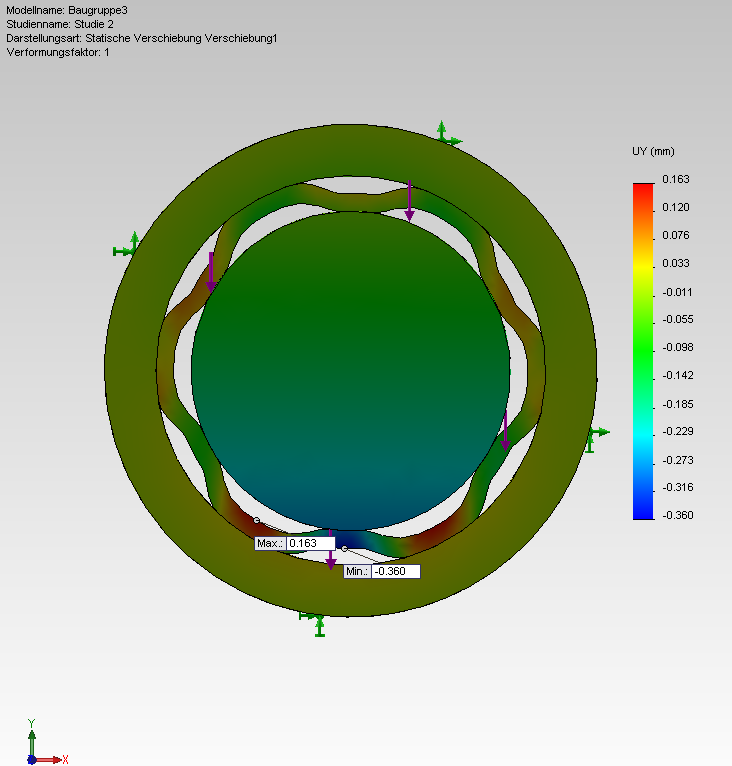Viewport: 732px width, 766px height.
Task: Click the XY coordinate triad icon
Action: [45, 742]
